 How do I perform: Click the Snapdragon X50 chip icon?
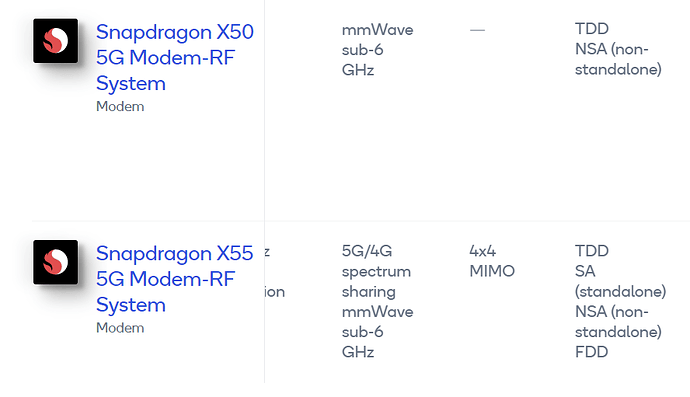tap(55, 41)
